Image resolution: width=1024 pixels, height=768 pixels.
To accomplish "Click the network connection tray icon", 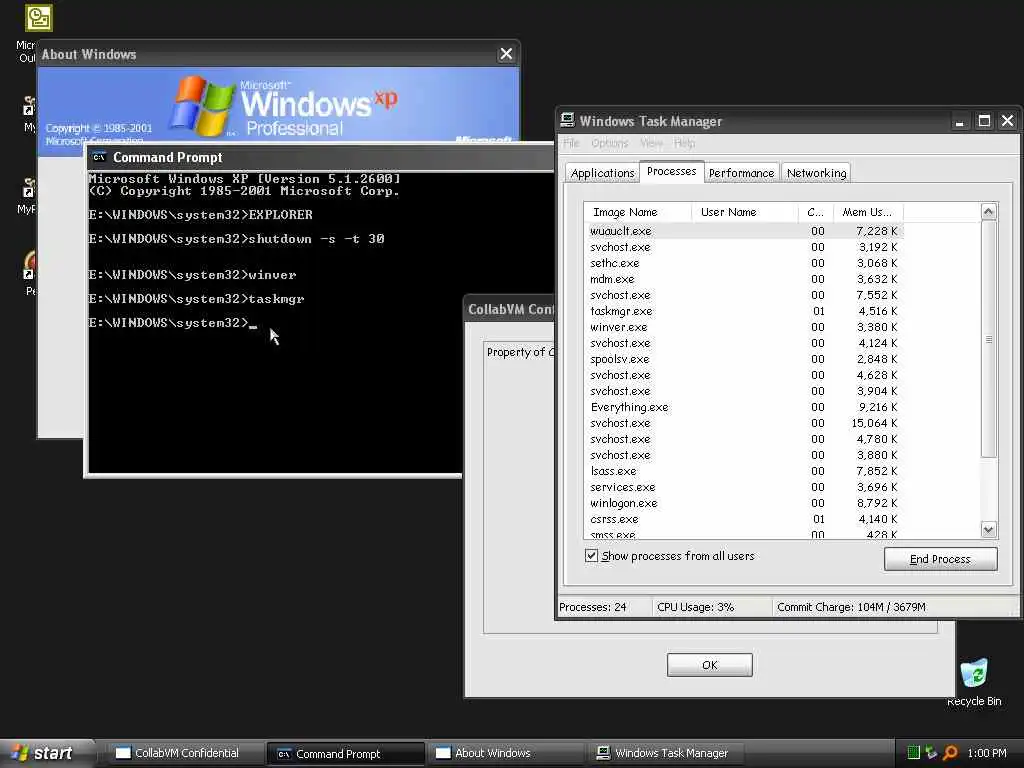I will tap(931, 752).
